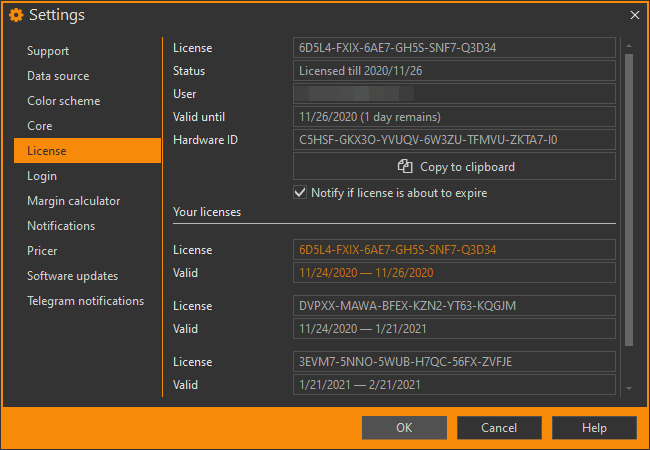Go to Core settings section

tap(40, 126)
